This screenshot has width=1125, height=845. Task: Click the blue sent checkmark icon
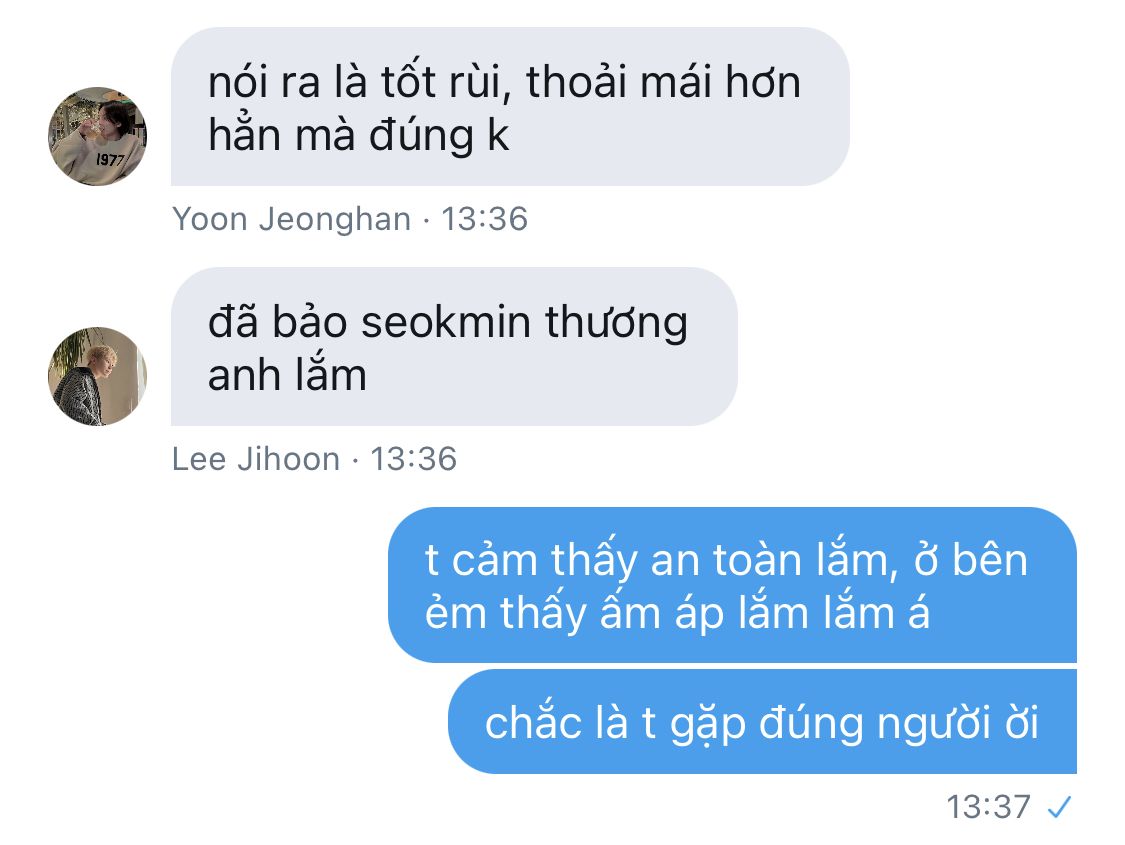1059,808
